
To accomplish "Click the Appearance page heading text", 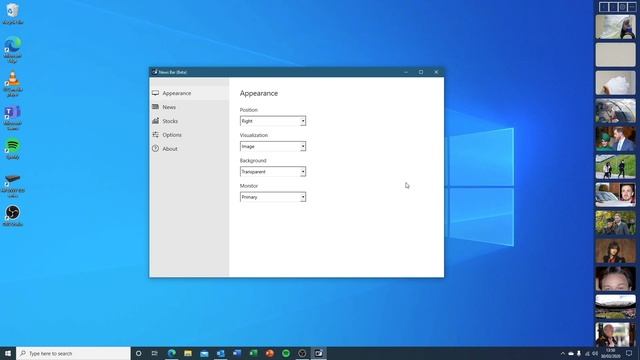I will tap(259, 93).
